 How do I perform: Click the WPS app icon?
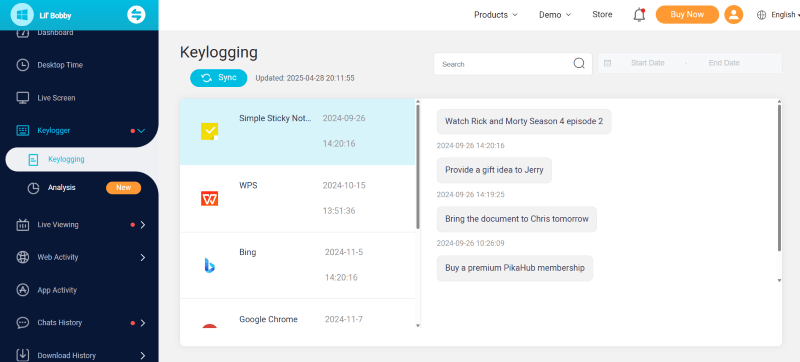209,198
